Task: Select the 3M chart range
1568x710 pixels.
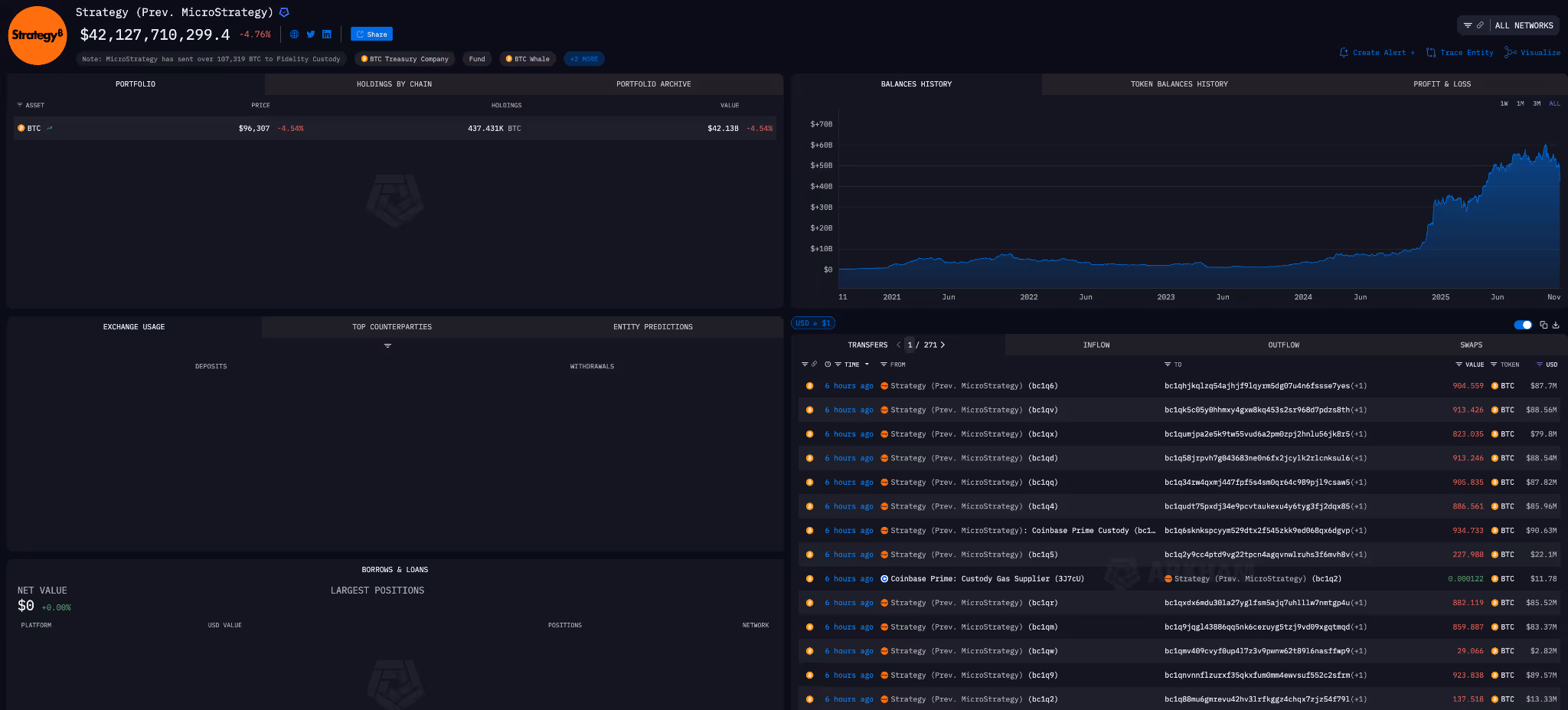Action: tap(1537, 103)
